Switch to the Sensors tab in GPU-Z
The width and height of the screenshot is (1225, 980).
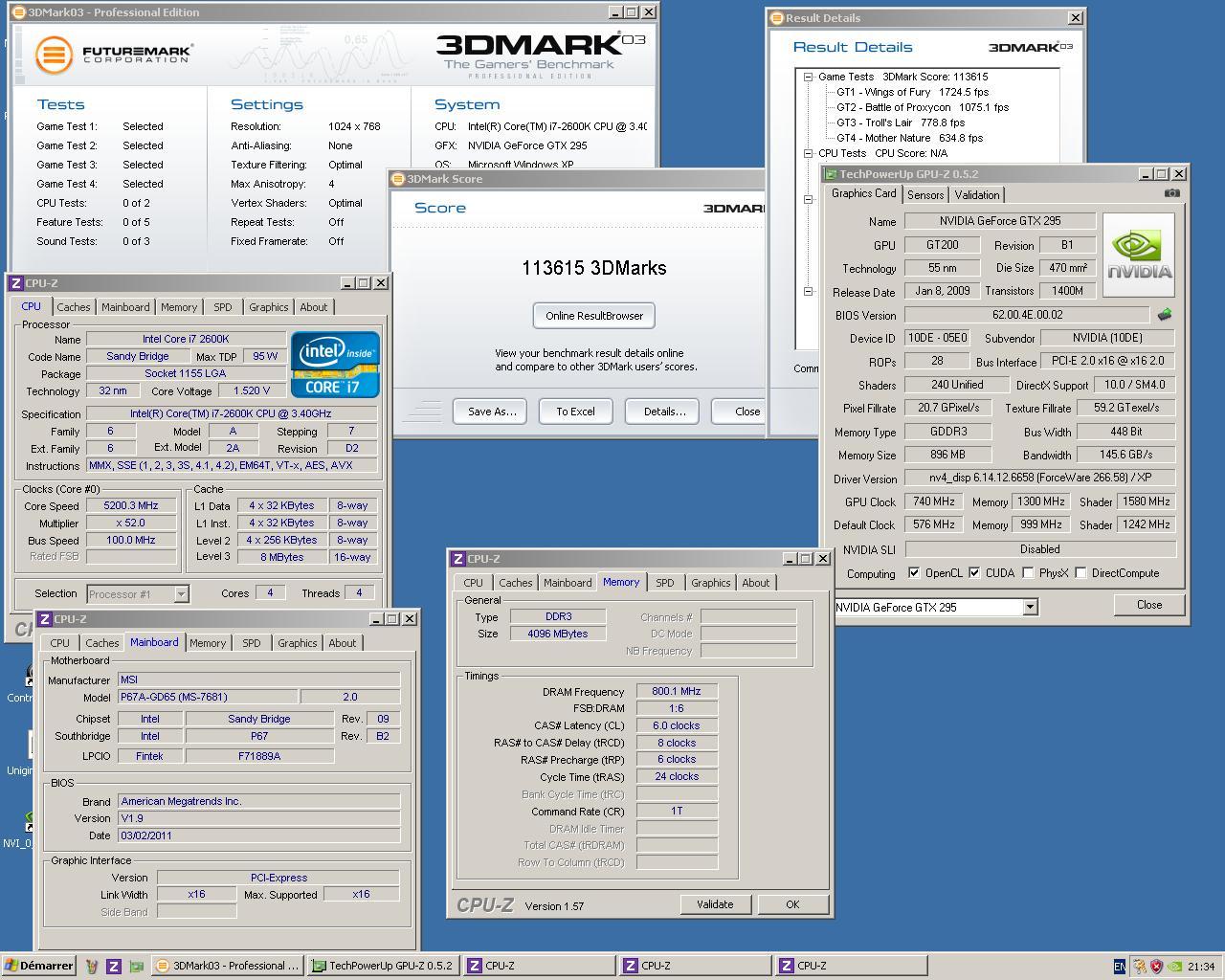925,194
